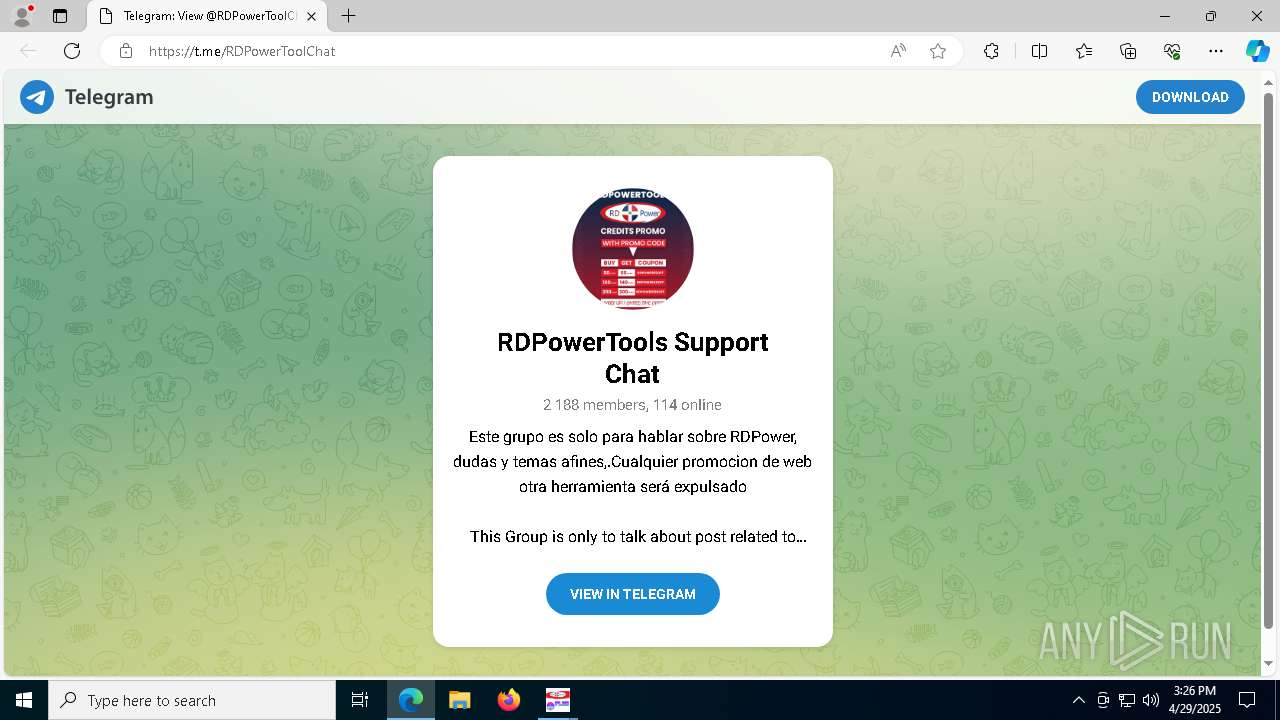
Task: Show hidden system tray icons
Action: point(1078,700)
